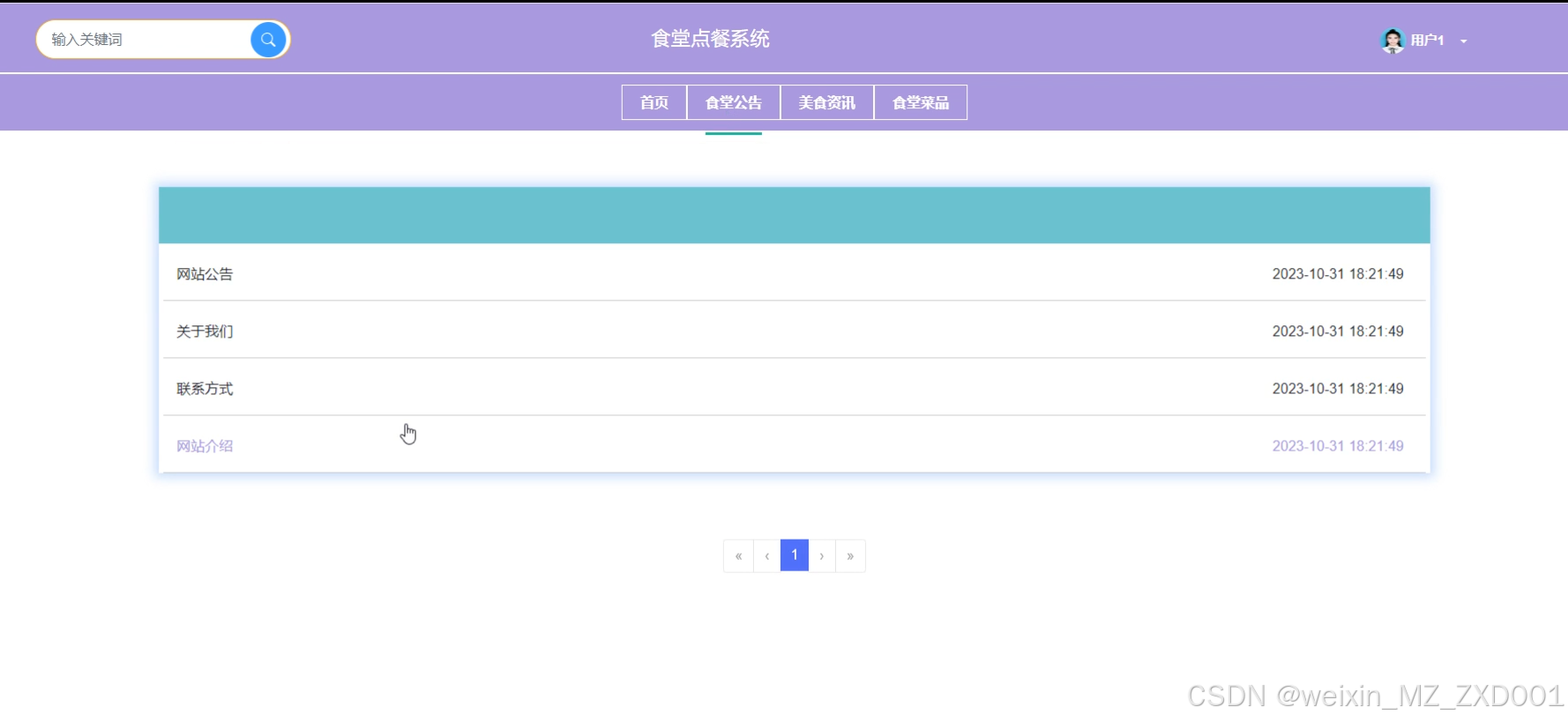Go to the 食堂菜品 tab

(921, 102)
